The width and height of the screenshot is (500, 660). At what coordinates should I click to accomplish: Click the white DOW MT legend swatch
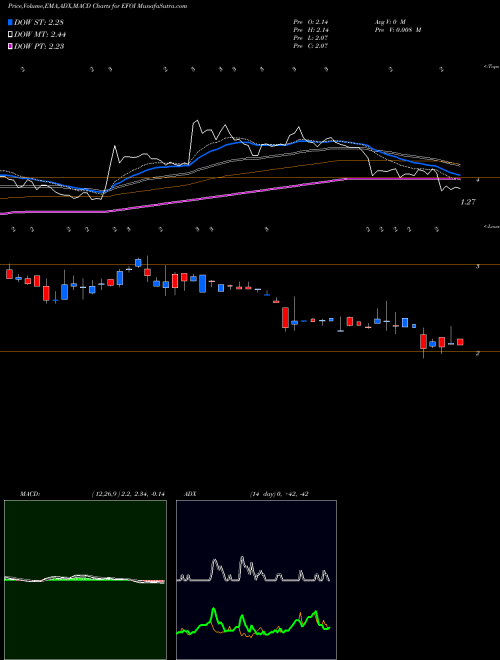click(11, 34)
